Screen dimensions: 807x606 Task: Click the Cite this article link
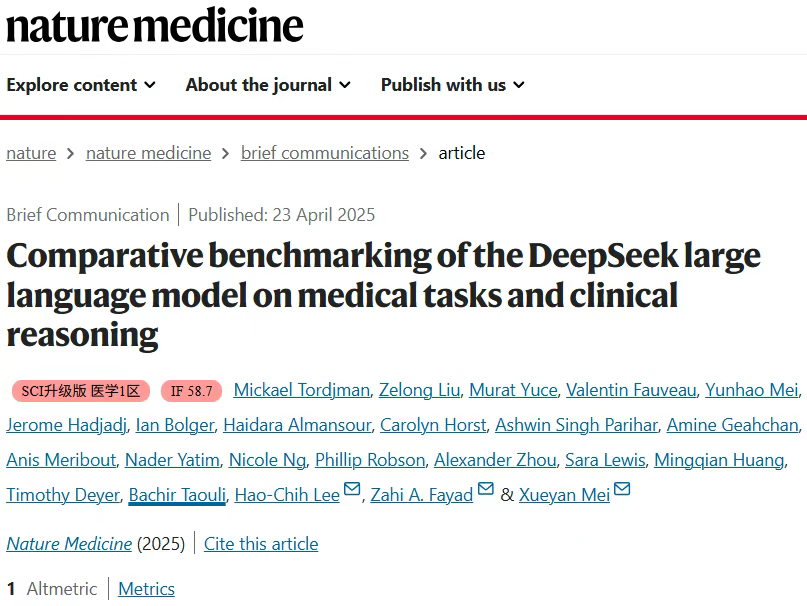[261, 544]
